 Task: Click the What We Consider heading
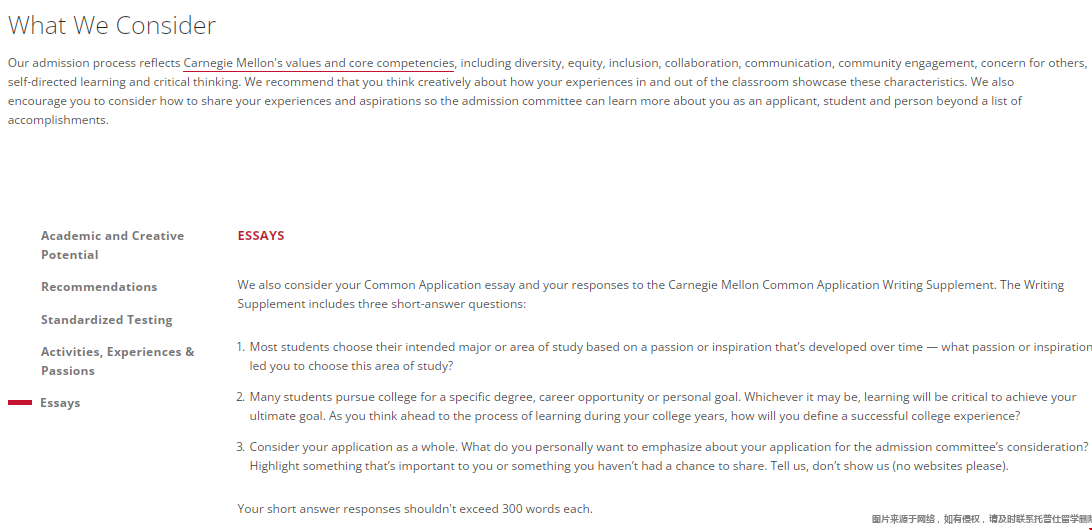112,25
